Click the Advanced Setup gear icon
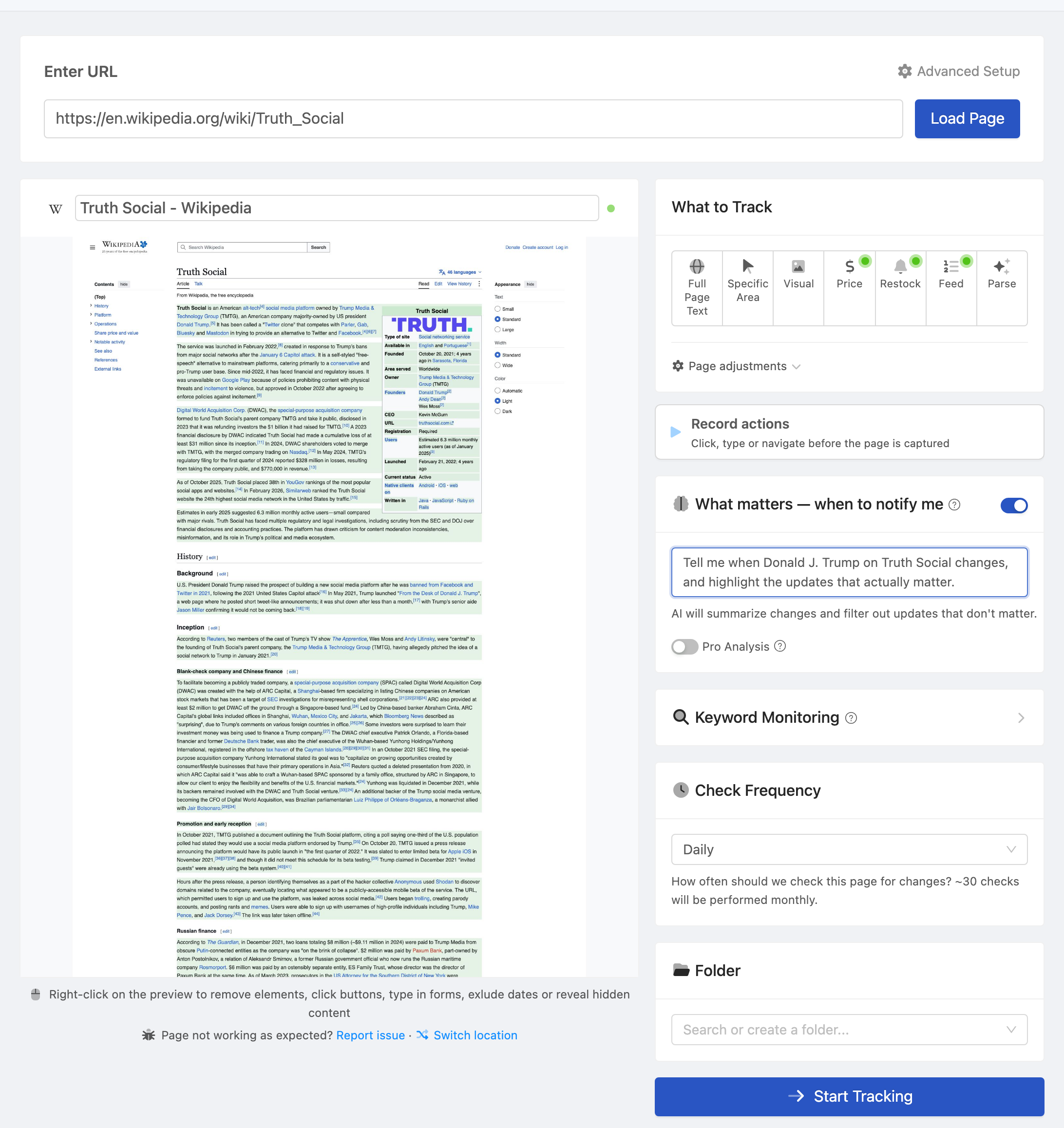Viewport: 1064px width, 1128px height. coord(905,72)
